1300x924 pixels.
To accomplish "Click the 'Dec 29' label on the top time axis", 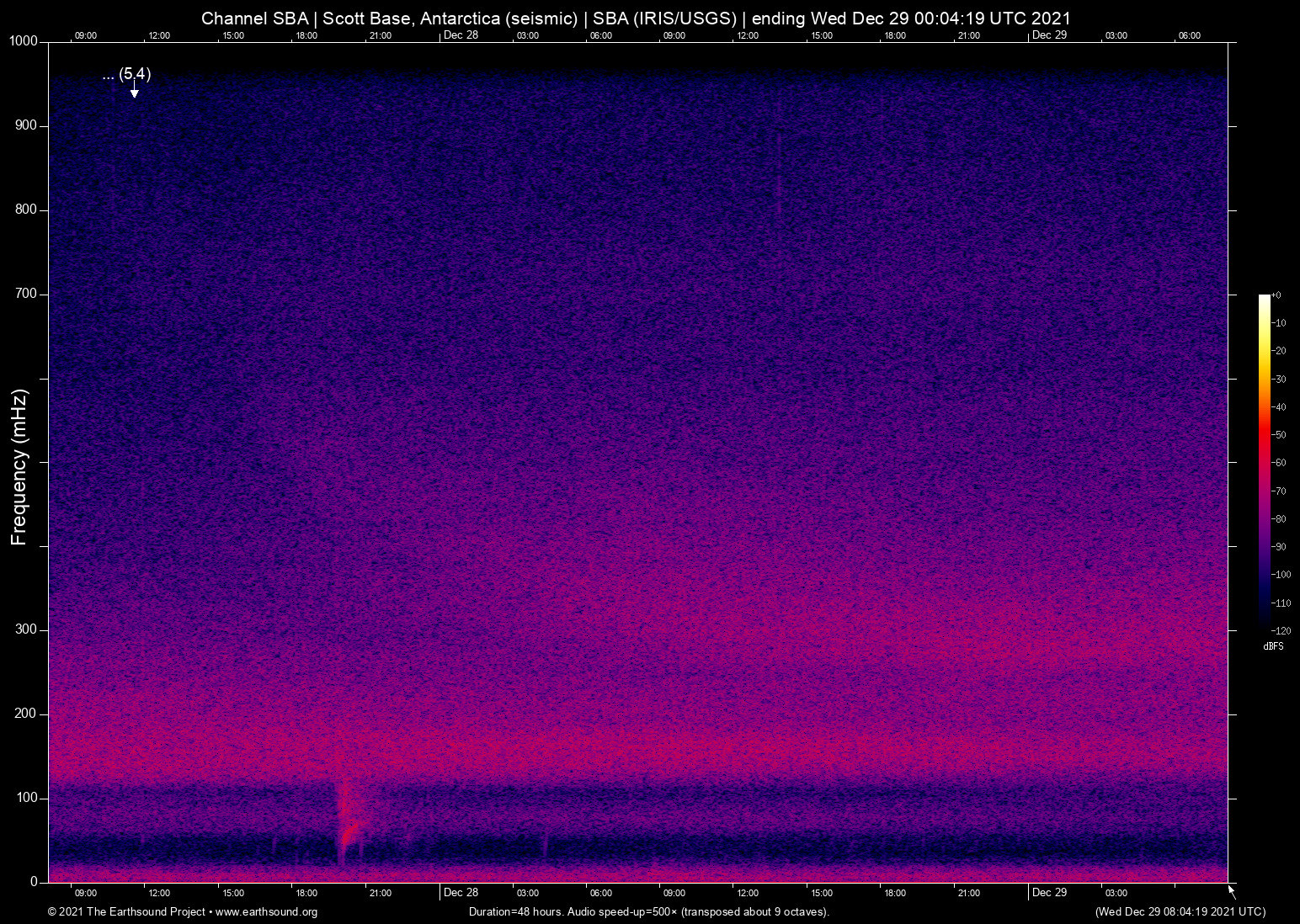I will (x=1049, y=35).
